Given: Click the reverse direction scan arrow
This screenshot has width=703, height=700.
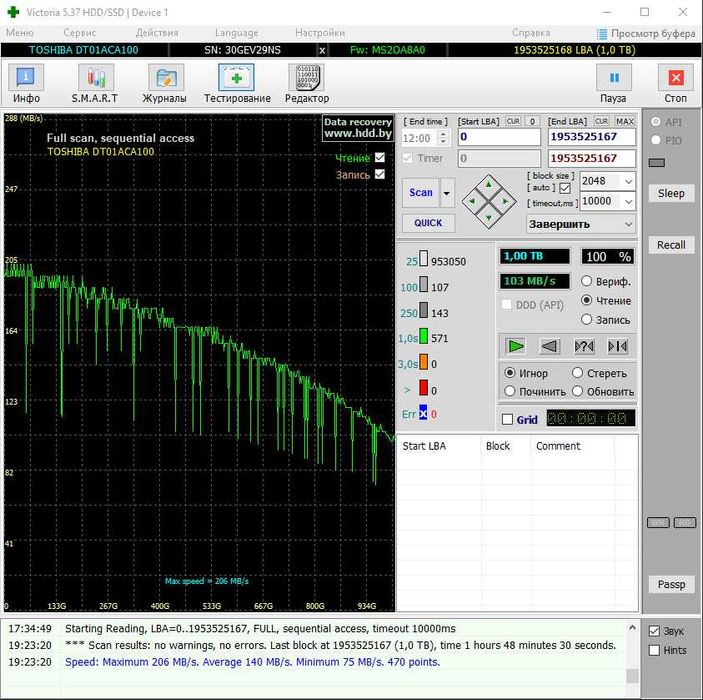Looking at the screenshot, I should coord(549,346).
